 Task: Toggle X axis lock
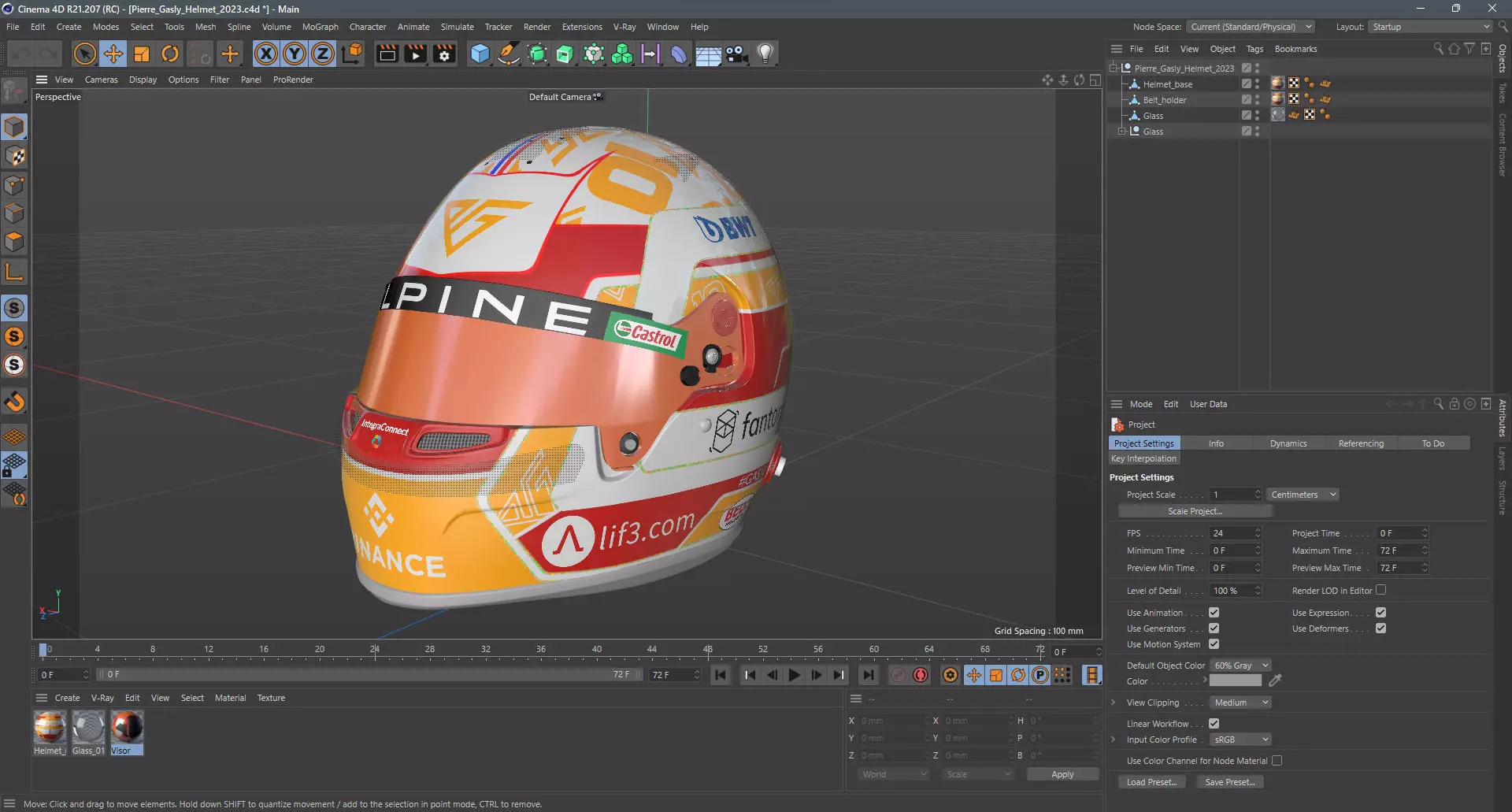point(266,54)
